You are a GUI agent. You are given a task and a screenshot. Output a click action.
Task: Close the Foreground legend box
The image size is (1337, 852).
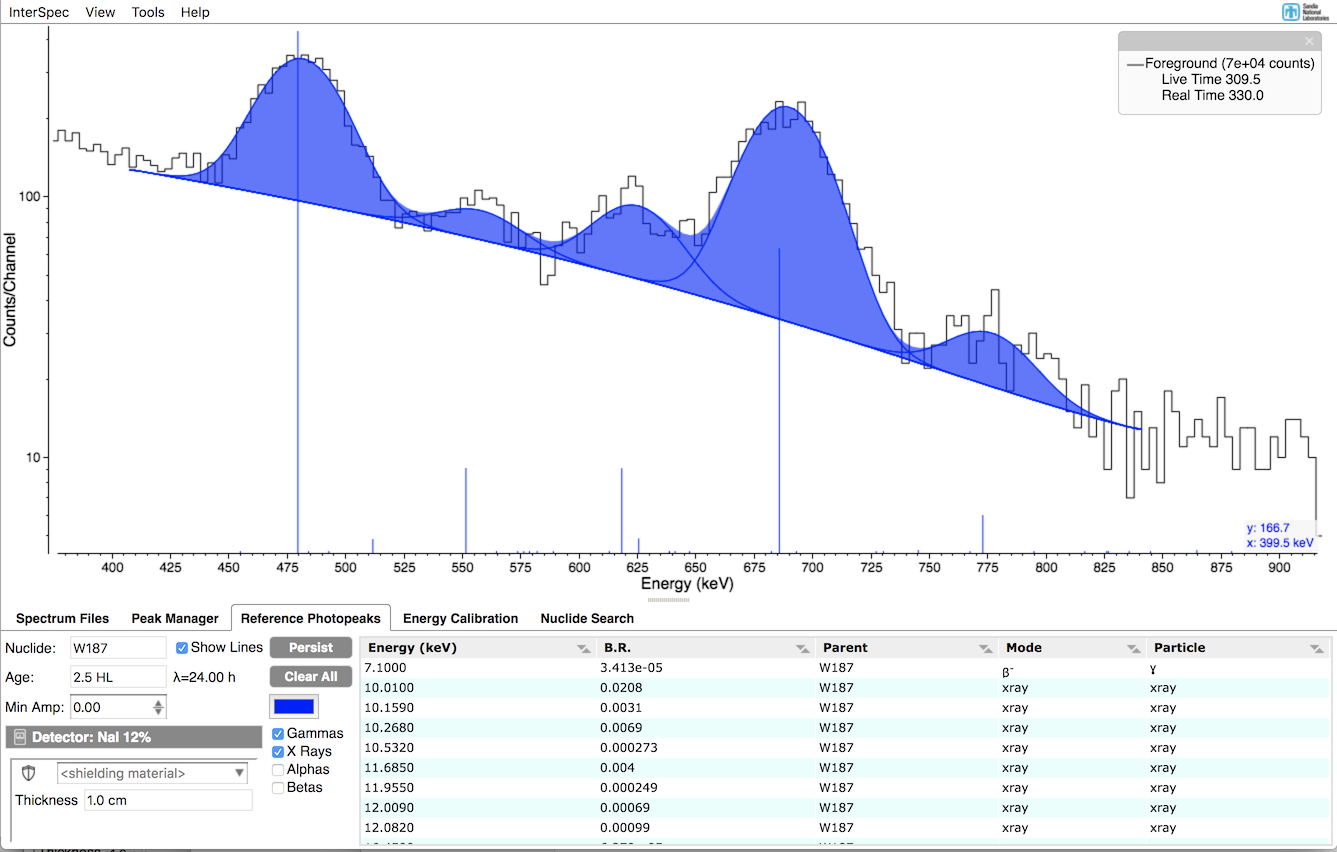click(x=1309, y=41)
